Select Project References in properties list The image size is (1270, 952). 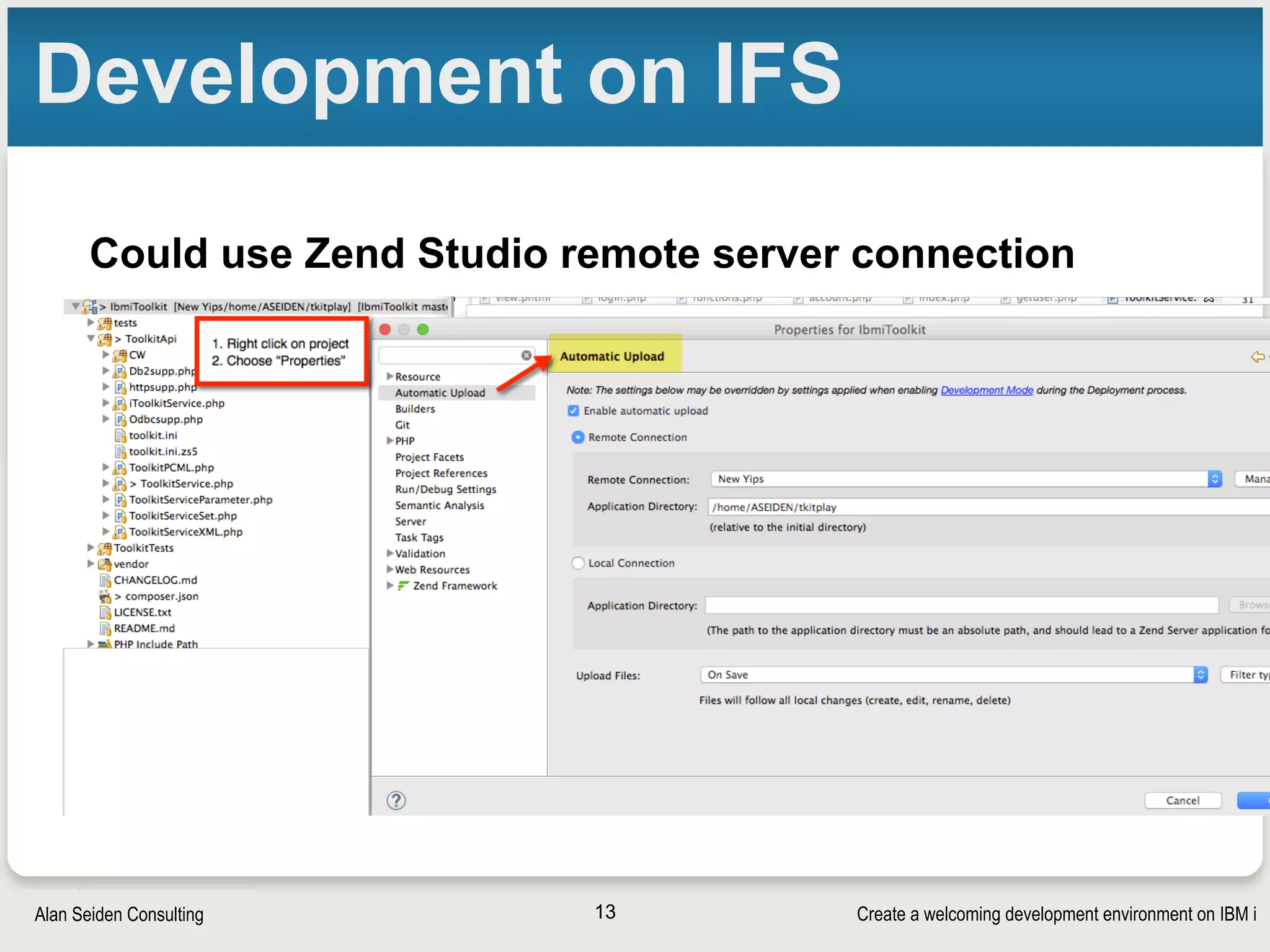point(442,474)
